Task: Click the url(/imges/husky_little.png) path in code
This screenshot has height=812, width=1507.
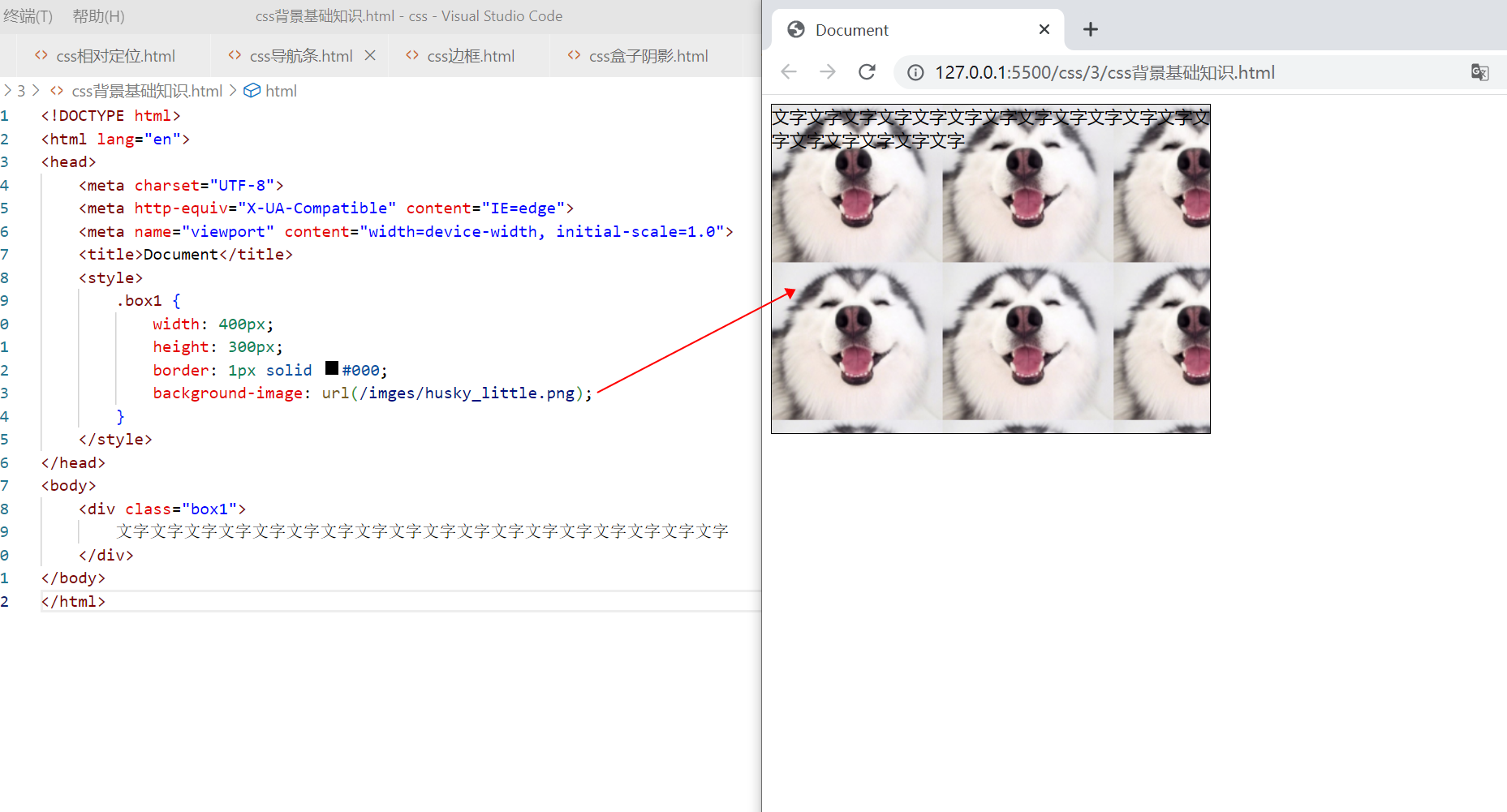Action: [452, 393]
